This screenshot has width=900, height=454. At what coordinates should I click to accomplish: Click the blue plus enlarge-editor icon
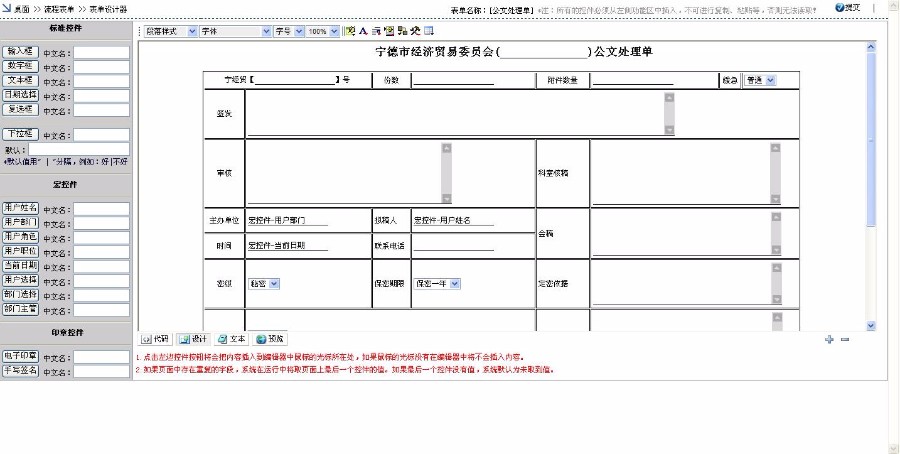coord(829,339)
